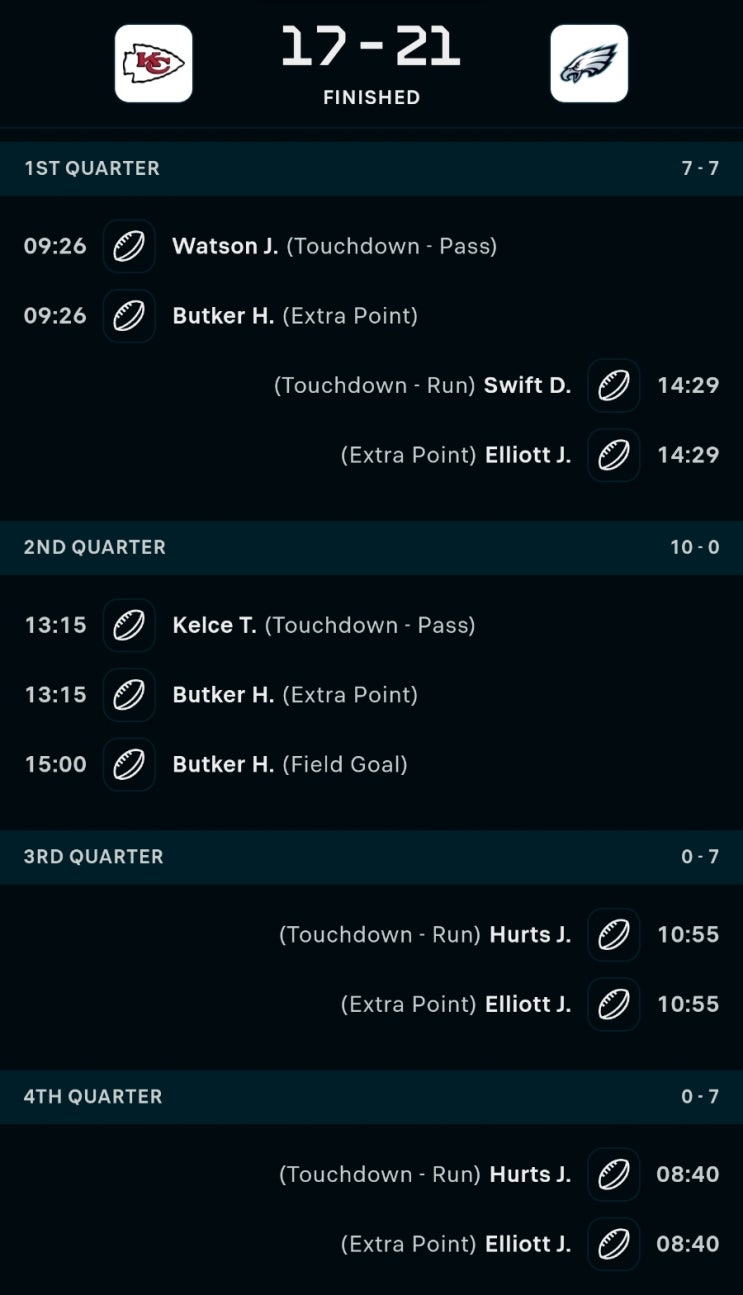Collapse the 4TH QUARTER section header
Image resolution: width=743 pixels, height=1295 pixels.
click(x=371, y=1097)
